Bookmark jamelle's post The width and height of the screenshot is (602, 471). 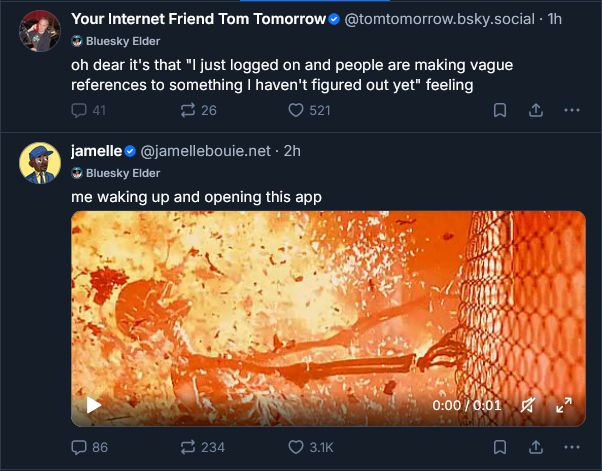click(500, 447)
